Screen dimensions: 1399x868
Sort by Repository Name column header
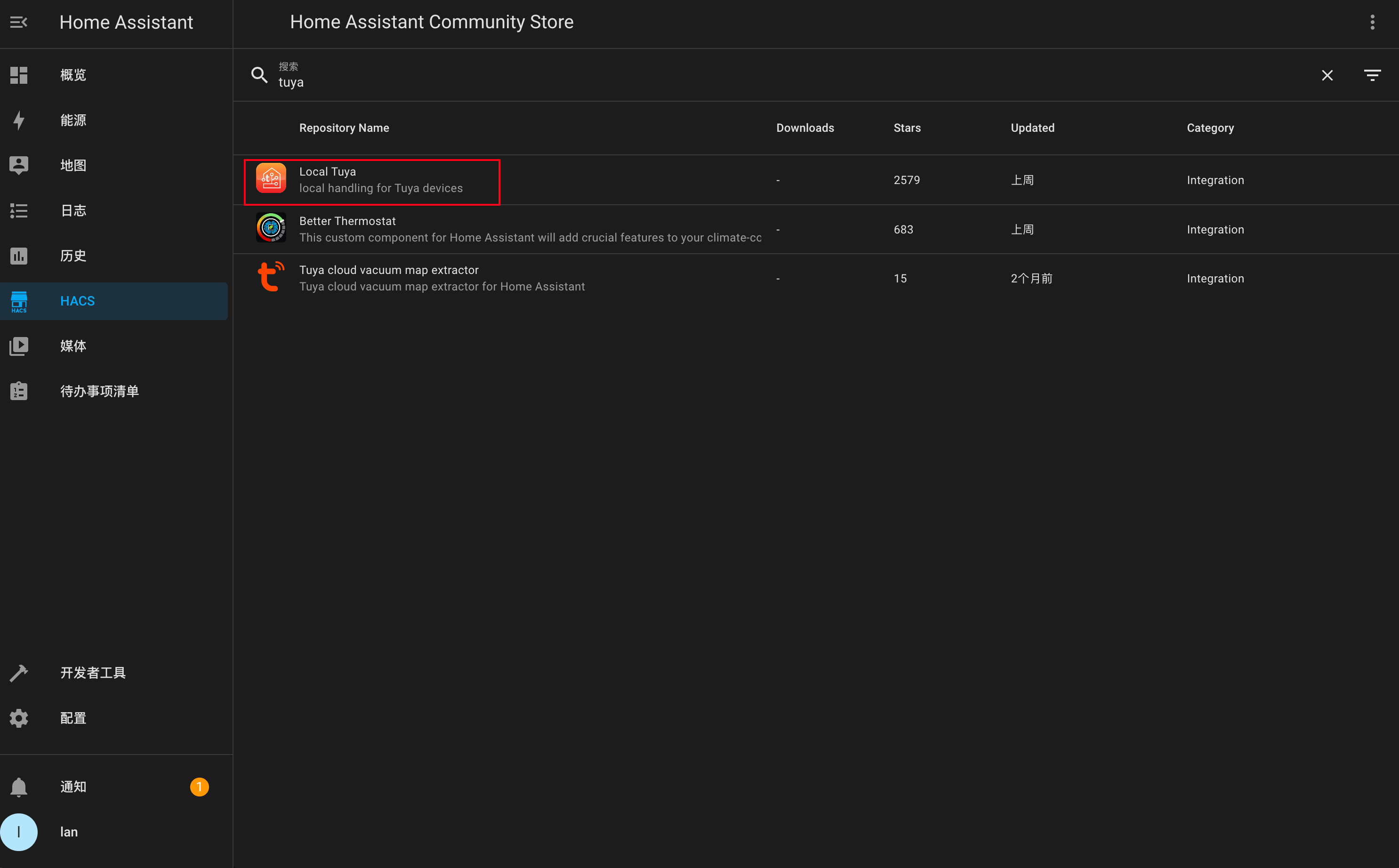tap(344, 128)
